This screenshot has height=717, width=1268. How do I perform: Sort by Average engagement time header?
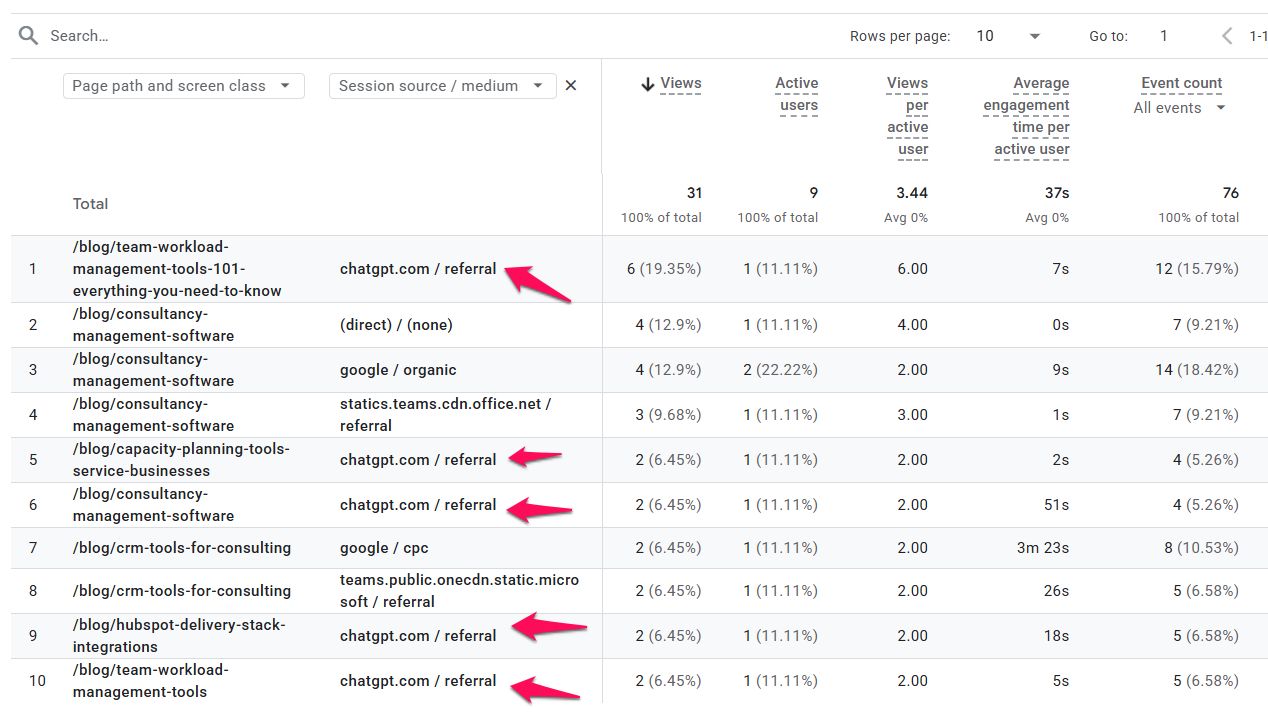(1026, 117)
